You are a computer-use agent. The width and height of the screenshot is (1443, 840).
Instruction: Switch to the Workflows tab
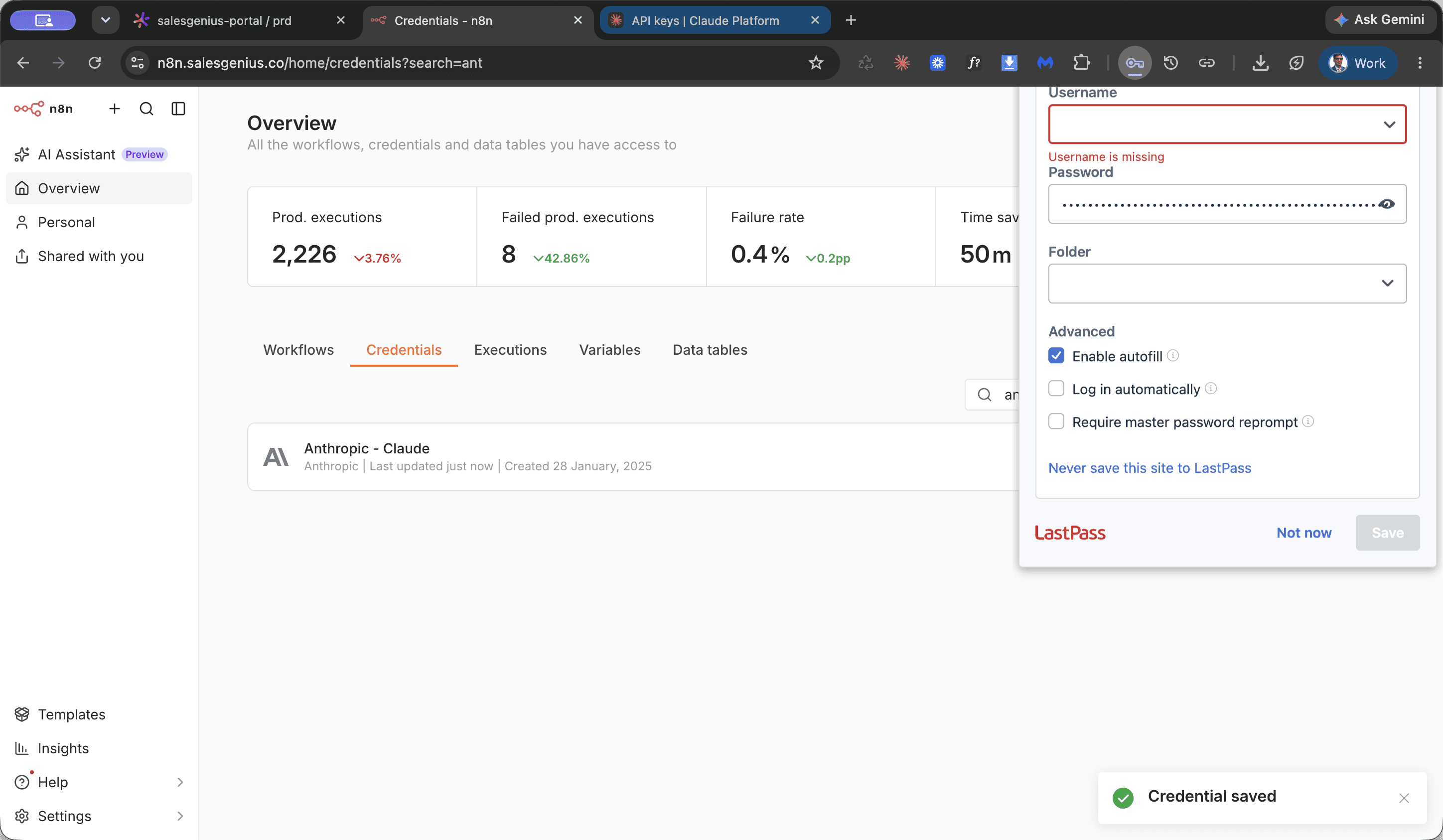point(298,350)
